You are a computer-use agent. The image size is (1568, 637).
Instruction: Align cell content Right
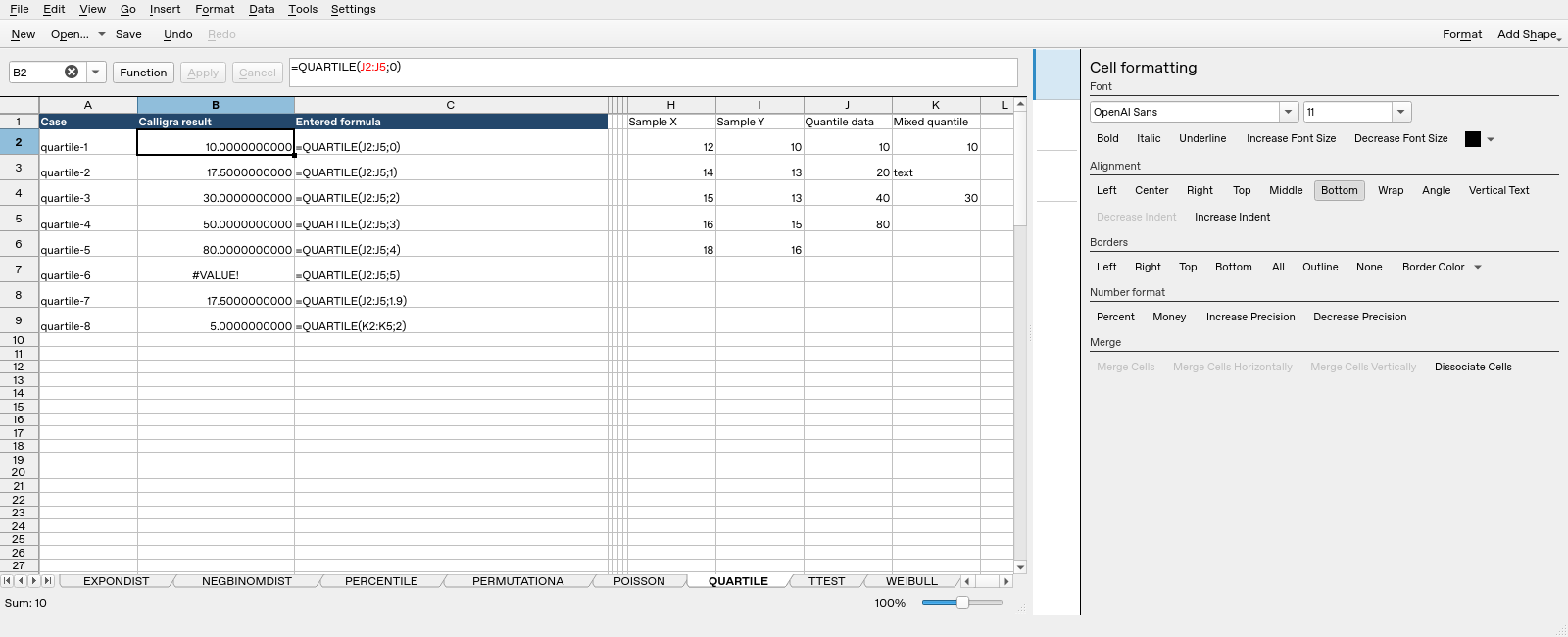[x=1200, y=190]
